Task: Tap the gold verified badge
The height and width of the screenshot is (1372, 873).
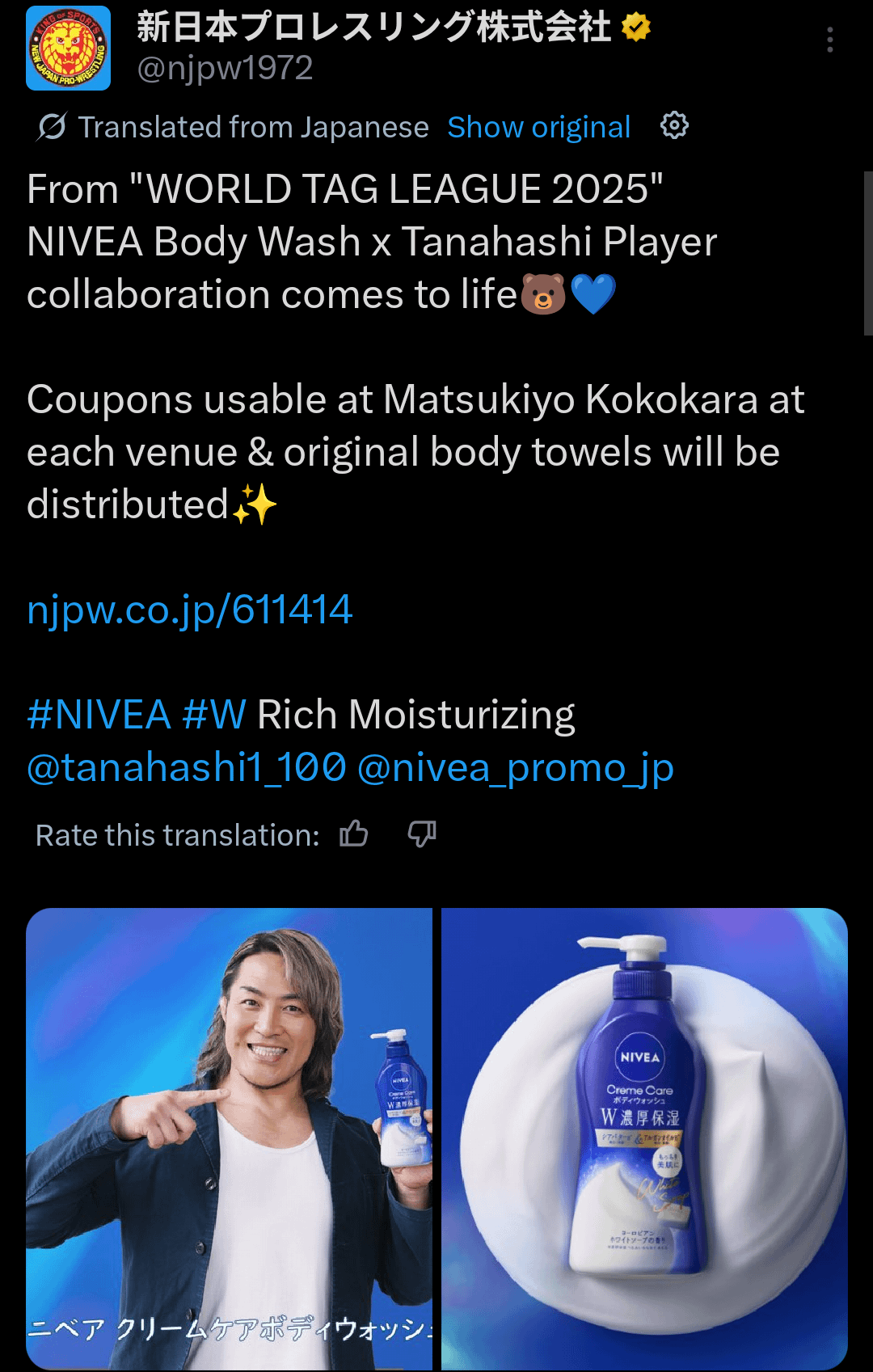Action: click(x=636, y=27)
